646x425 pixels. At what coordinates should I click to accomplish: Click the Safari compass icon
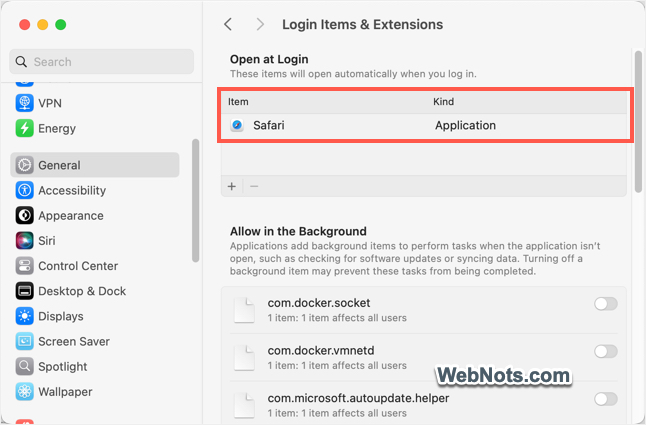[x=237, y=125]
